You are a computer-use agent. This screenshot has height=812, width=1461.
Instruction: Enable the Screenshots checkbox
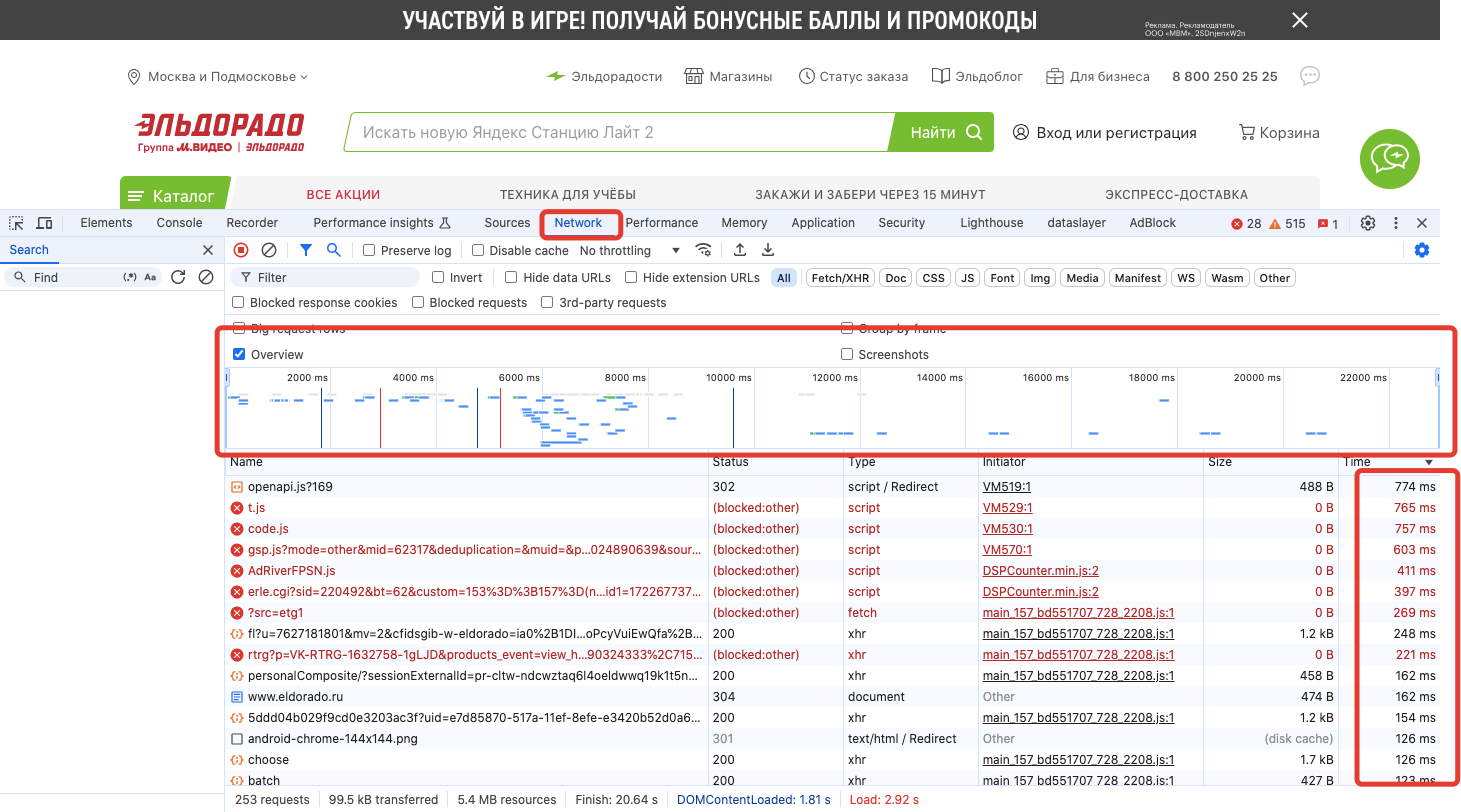click(x=847, y=354)
